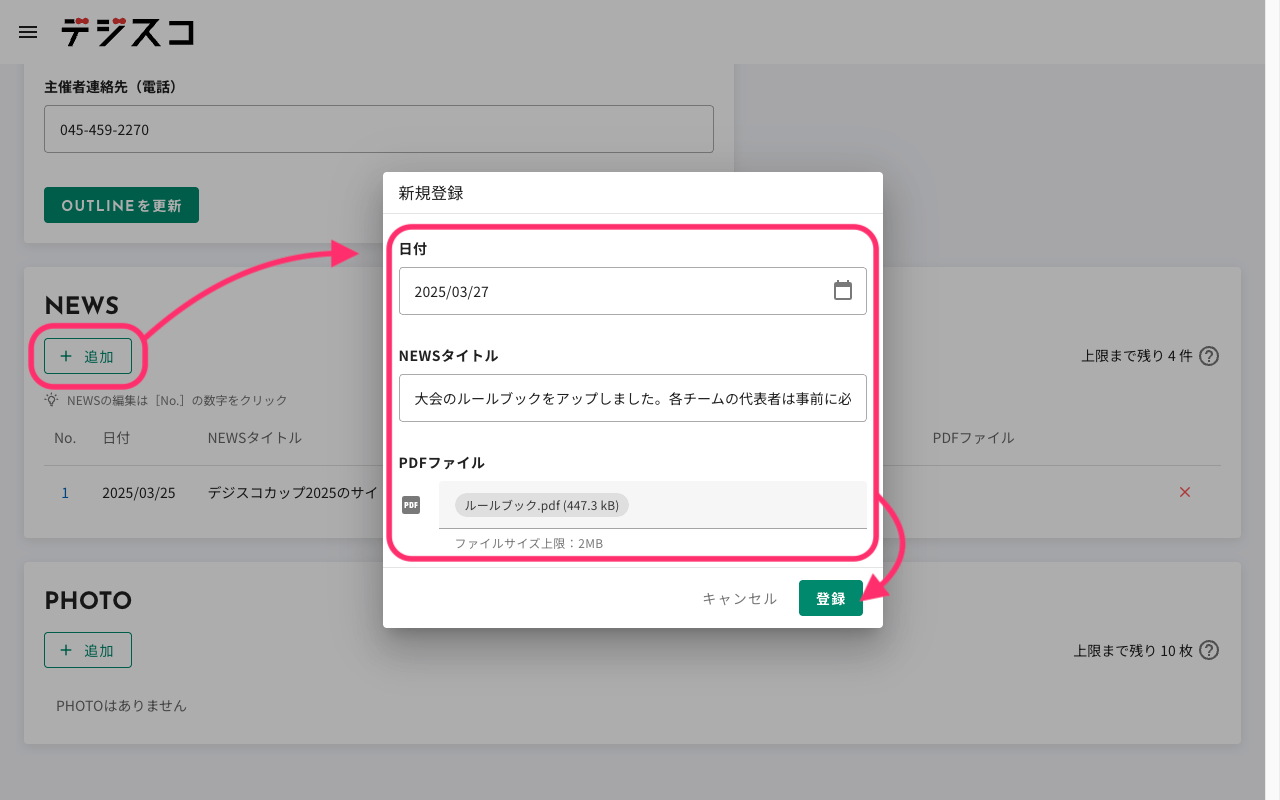Click the NEWSタイトル input field
Viewport: 1280px width, 800px height.
pyautogui.click(x=633, y=398)
